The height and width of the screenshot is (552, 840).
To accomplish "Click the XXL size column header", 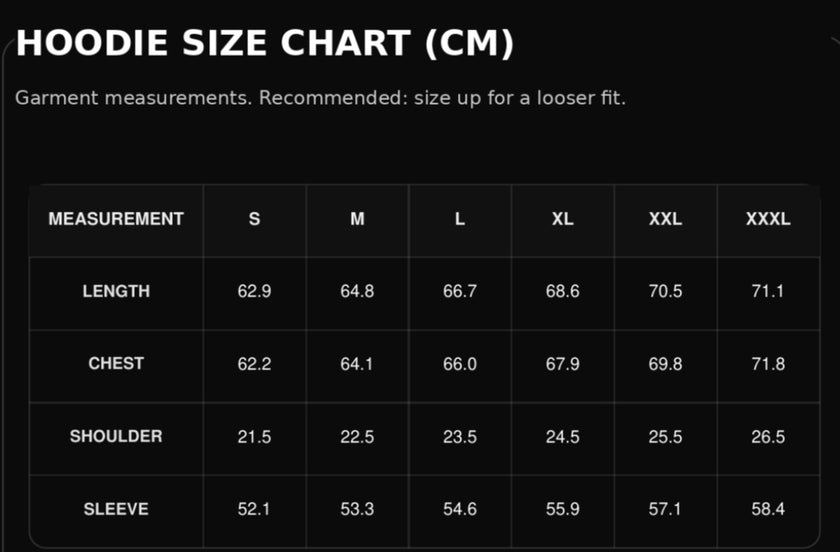I will (665, 219).
